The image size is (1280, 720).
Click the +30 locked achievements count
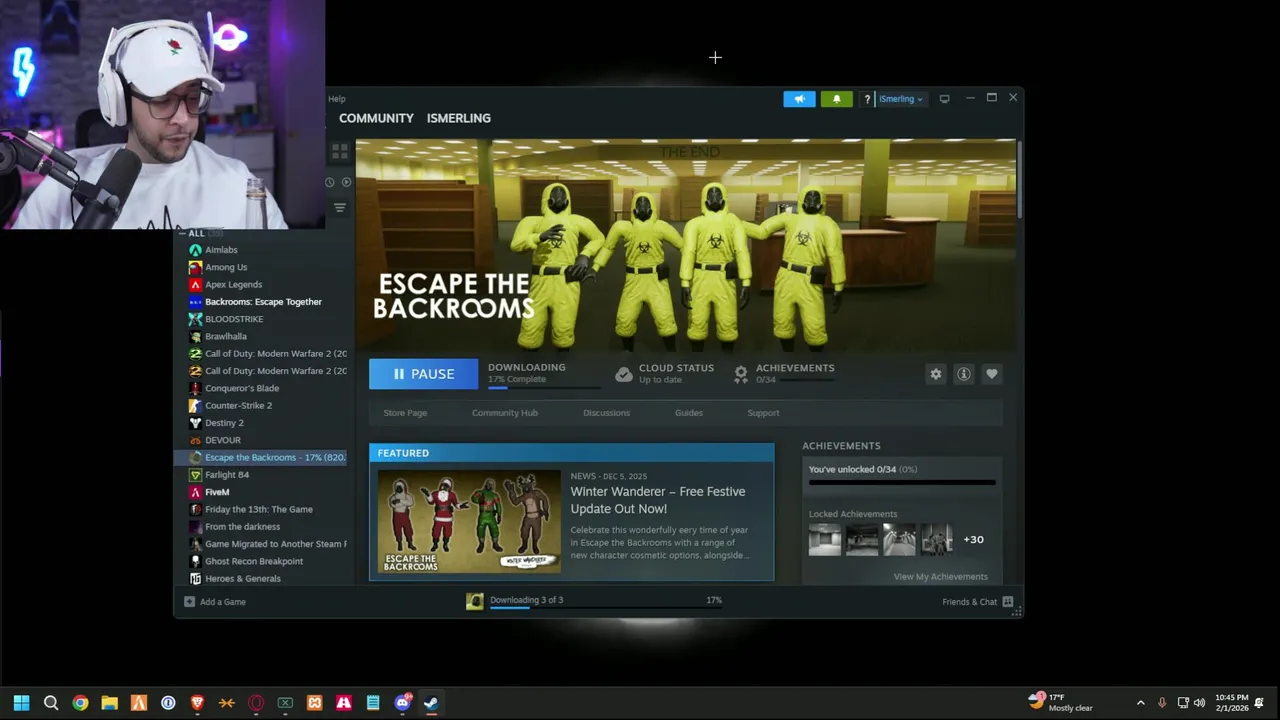pyautogui.click(x=973, y=539)
